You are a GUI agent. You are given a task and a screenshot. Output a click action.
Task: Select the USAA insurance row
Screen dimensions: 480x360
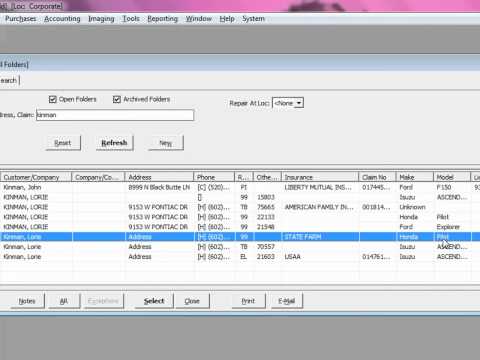click(240, 257)
